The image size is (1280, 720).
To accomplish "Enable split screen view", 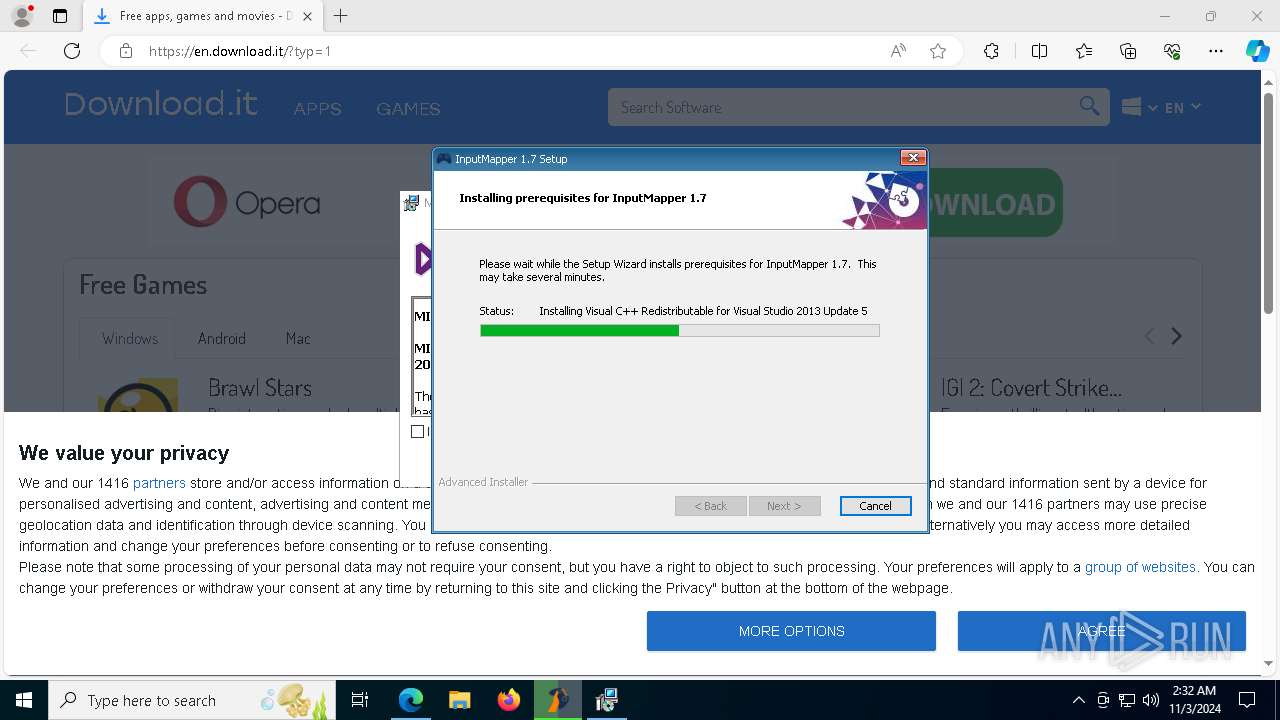I will coord(1039,51).
